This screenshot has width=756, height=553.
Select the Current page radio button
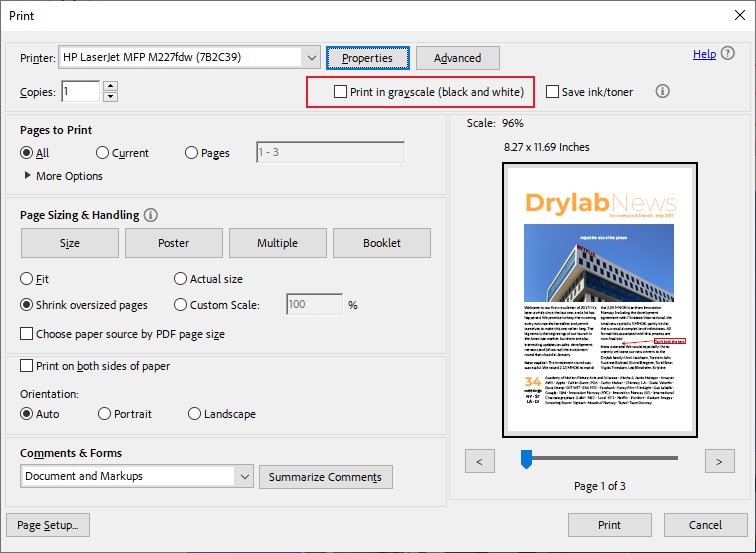click(x=102, y=153)
